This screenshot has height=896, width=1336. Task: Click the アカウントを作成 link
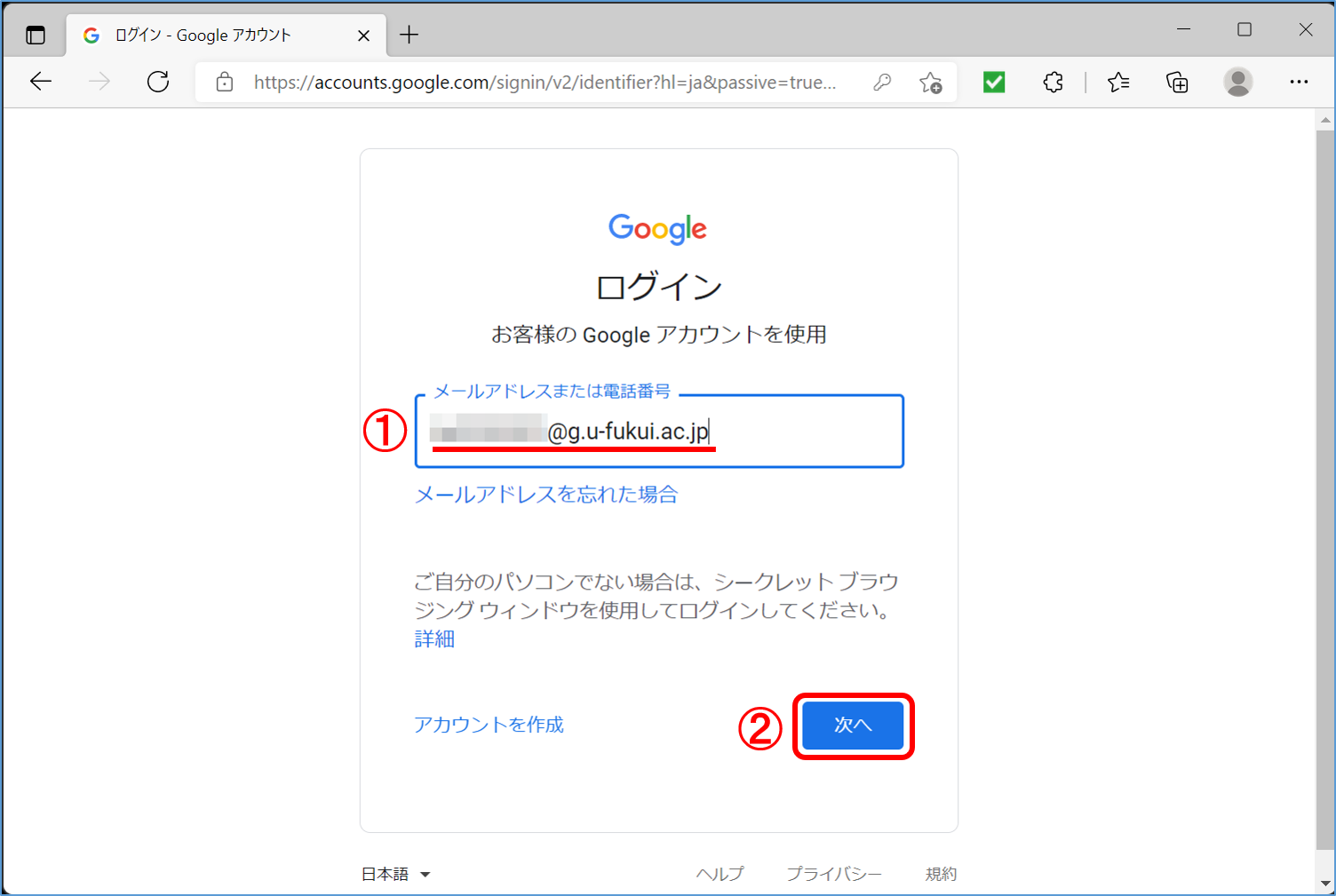[x=489, y=725]
